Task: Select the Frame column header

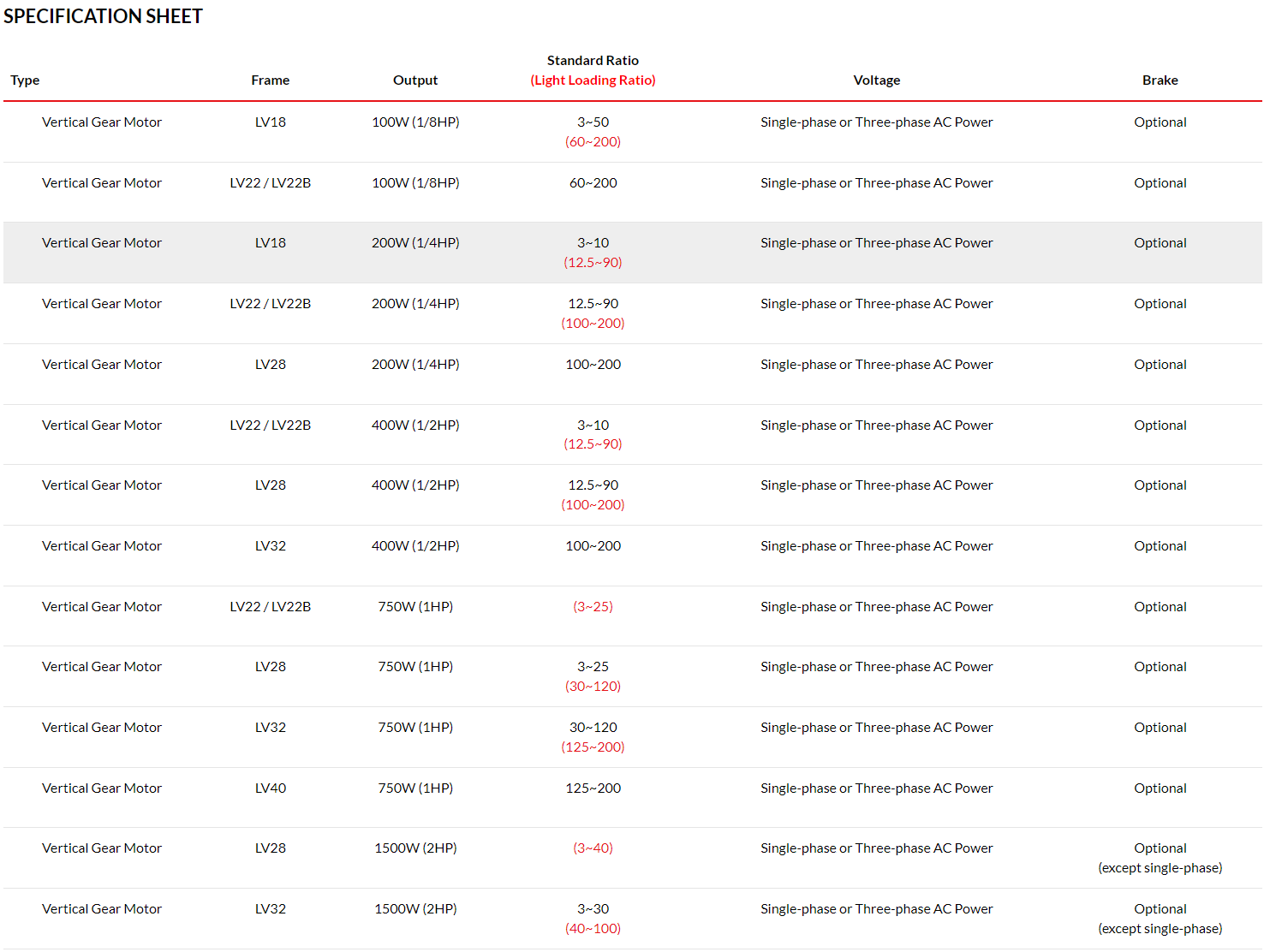Action: tap(271, 80)
